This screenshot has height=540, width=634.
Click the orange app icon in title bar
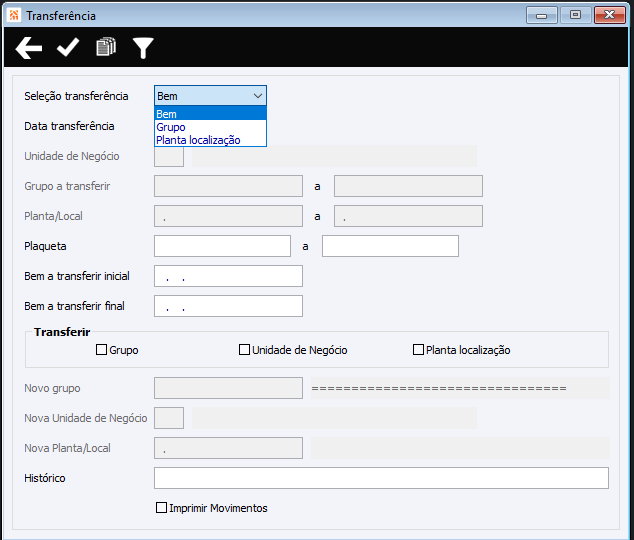tap(14, 15)
